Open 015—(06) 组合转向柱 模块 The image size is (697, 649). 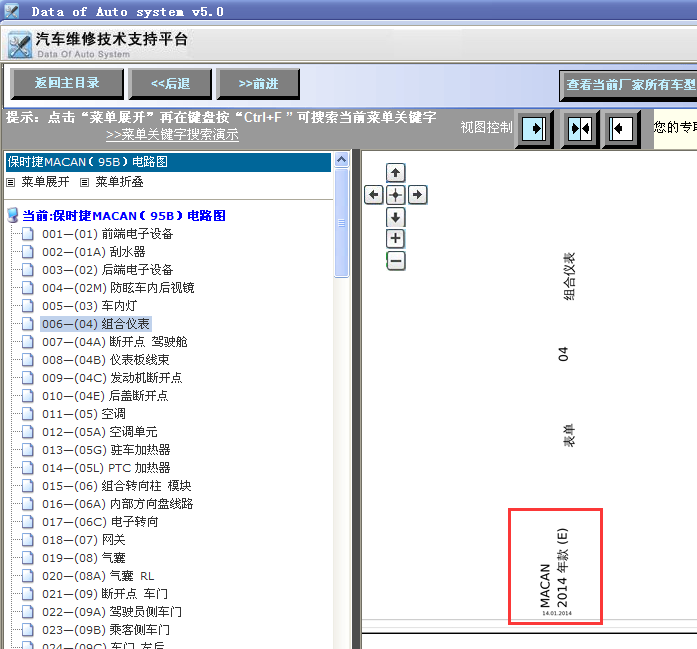click(116, 486)
